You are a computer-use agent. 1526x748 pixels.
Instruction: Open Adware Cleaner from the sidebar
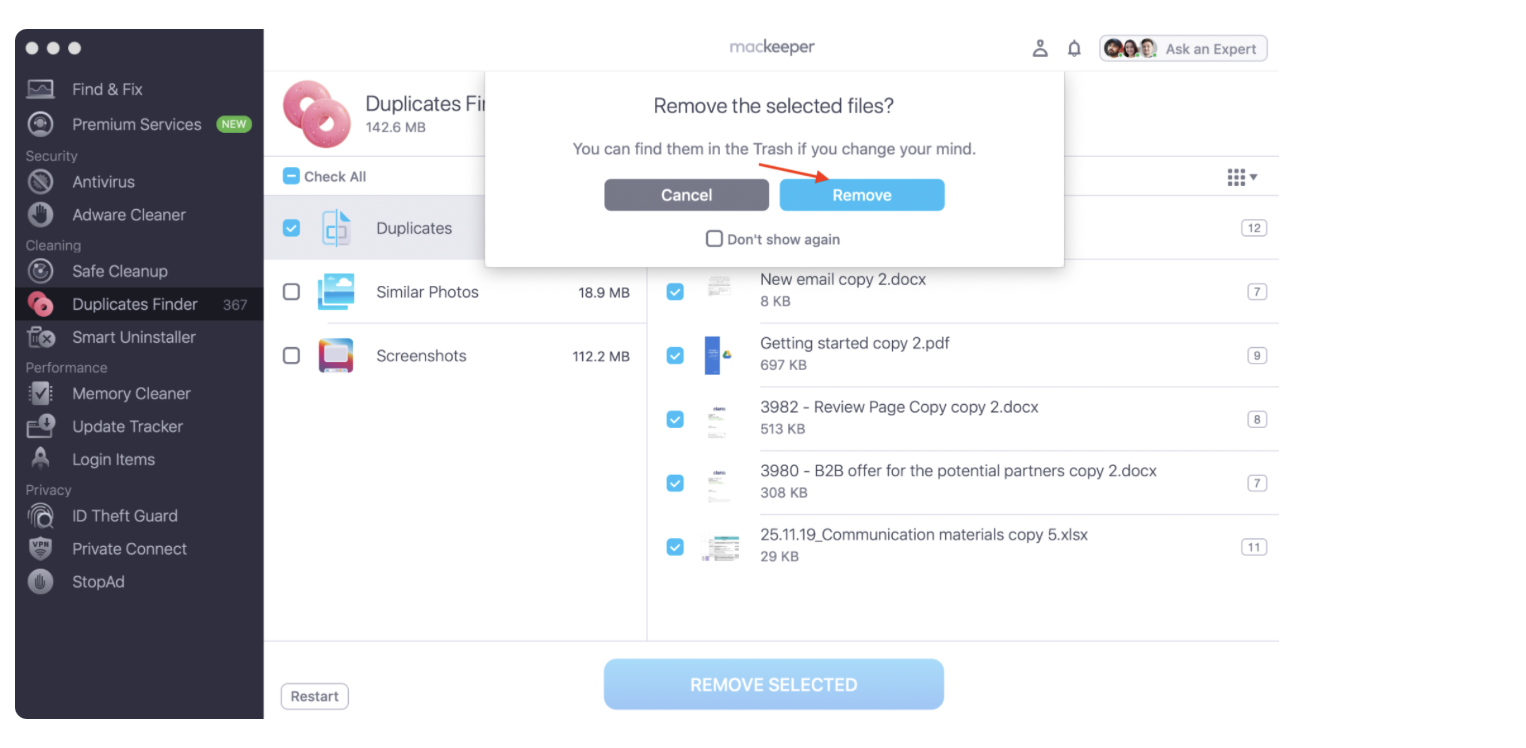128,214
